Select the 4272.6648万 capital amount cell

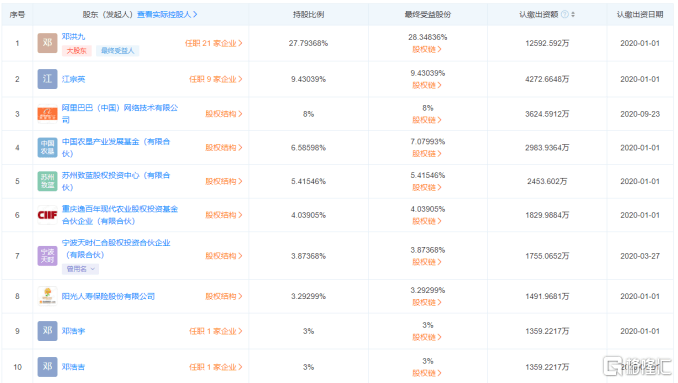[x=547, y=79]
